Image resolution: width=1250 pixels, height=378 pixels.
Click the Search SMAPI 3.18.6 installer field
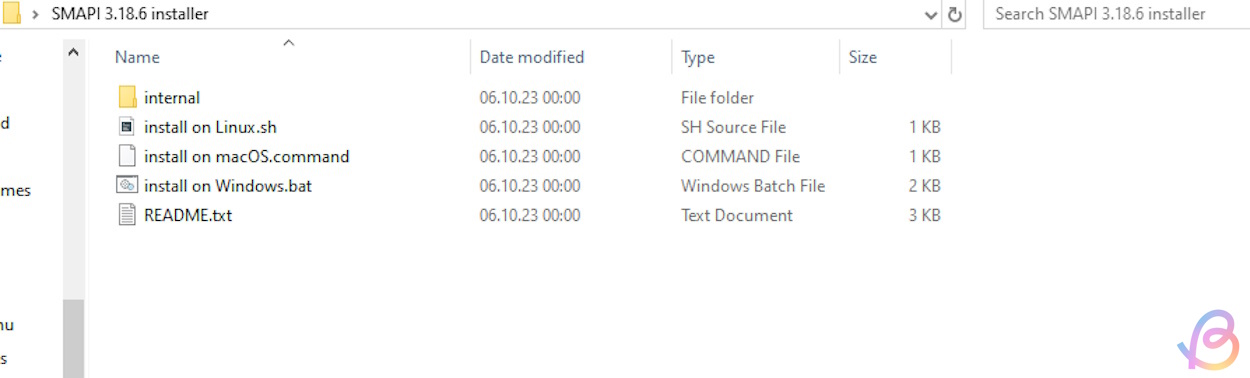1117,14
